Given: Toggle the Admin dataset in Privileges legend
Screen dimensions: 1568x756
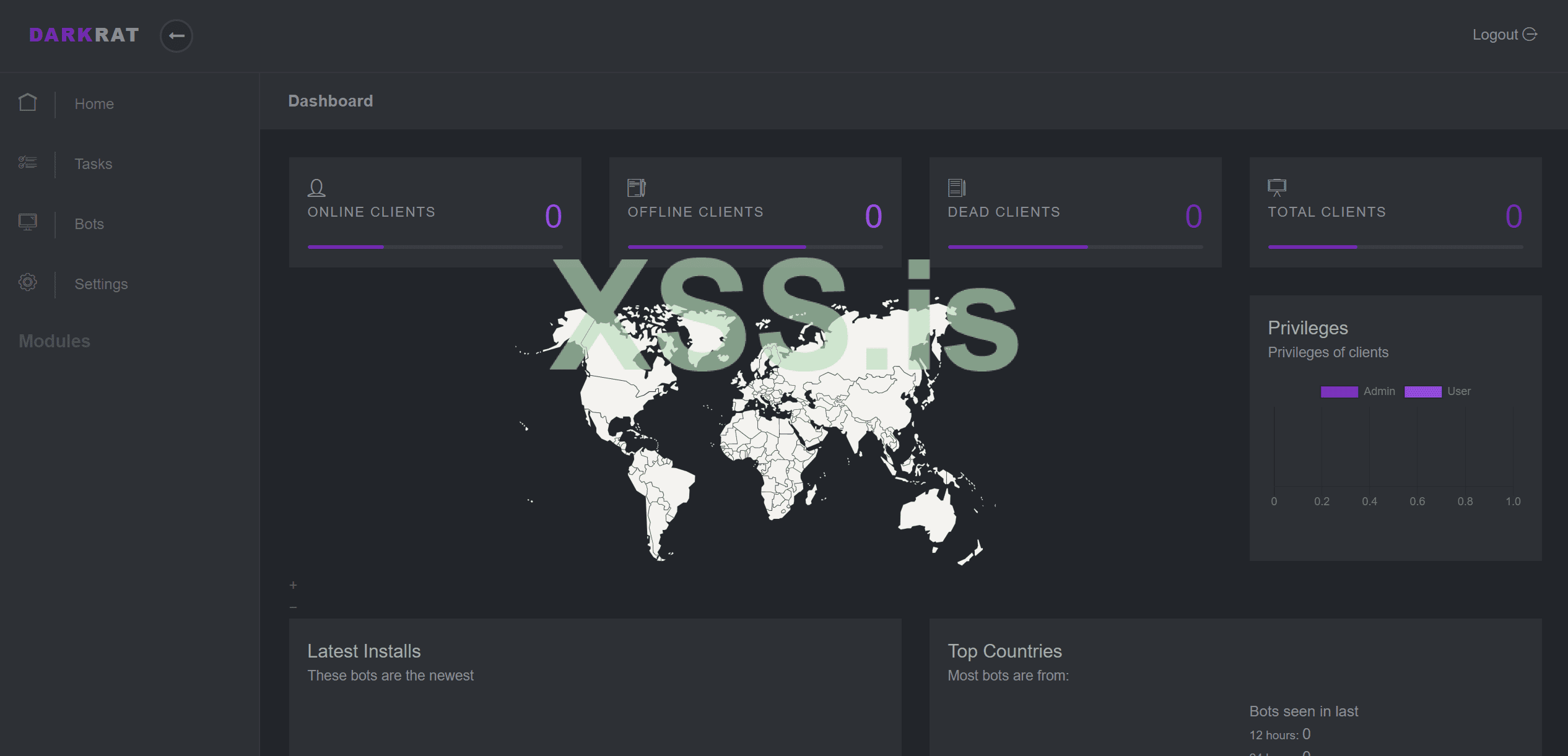Looking at the screenshot, I should point(1339,392).
